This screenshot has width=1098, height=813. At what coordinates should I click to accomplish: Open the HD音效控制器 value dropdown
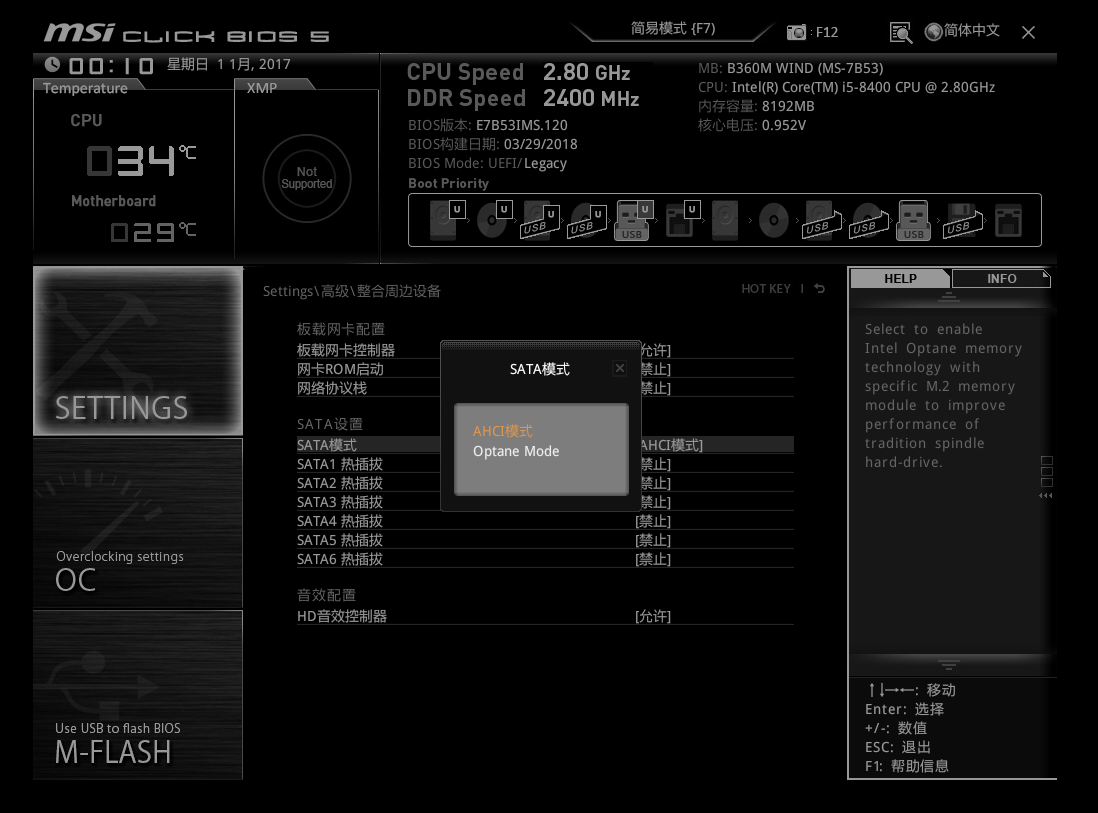(653, 616)
